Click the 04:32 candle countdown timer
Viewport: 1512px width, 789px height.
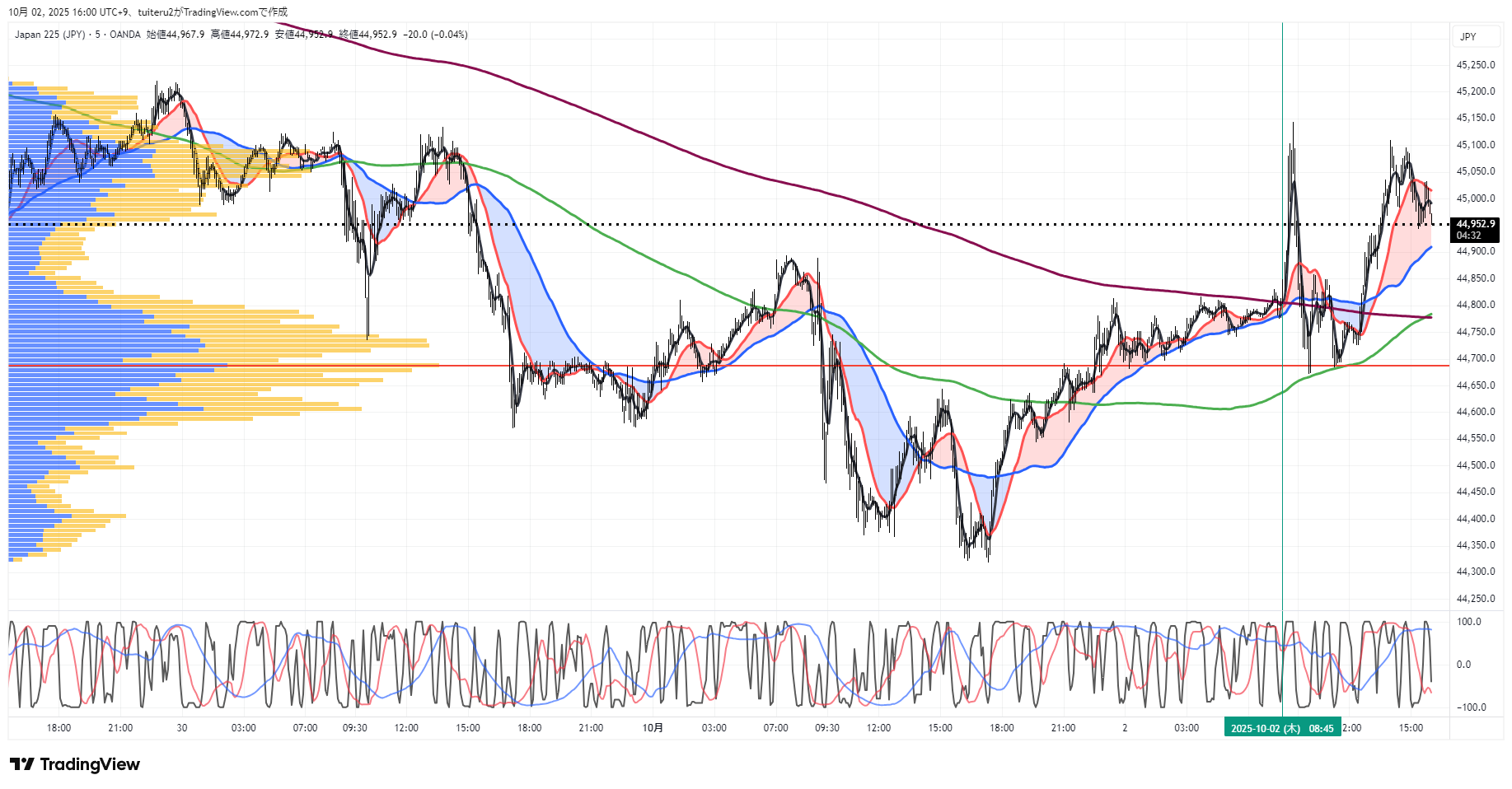[1468, 236]
